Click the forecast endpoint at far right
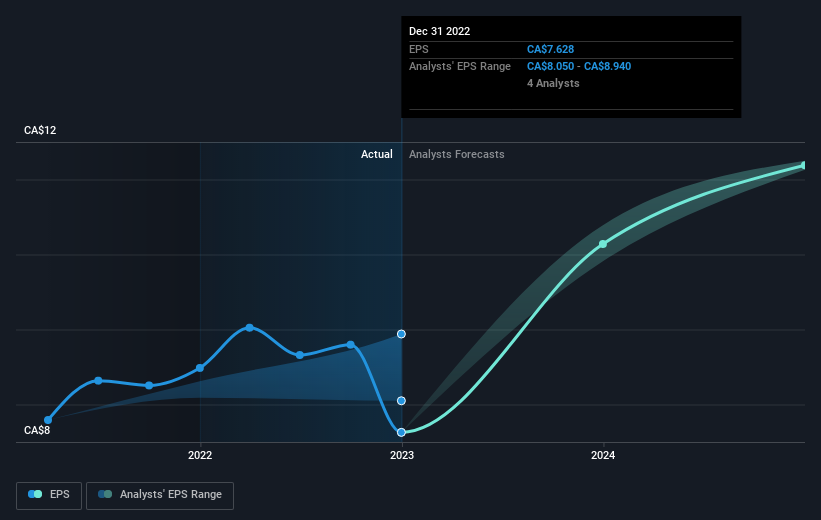This screenshot has width=821, height=520. (x=804, y=165)
